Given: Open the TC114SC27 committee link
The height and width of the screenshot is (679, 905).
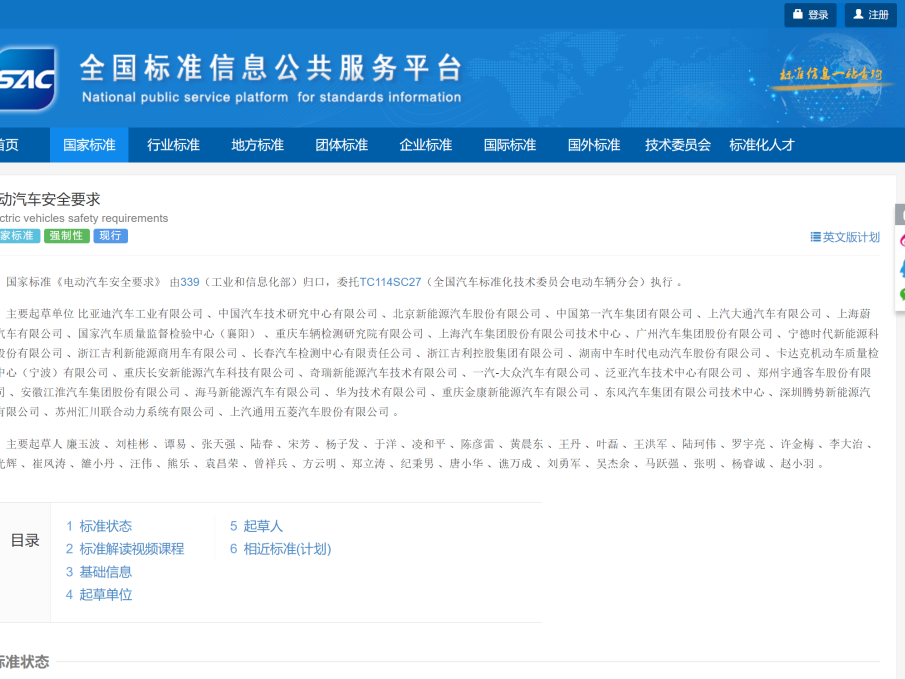Looking at the screenshot, I should pos(390,282).
